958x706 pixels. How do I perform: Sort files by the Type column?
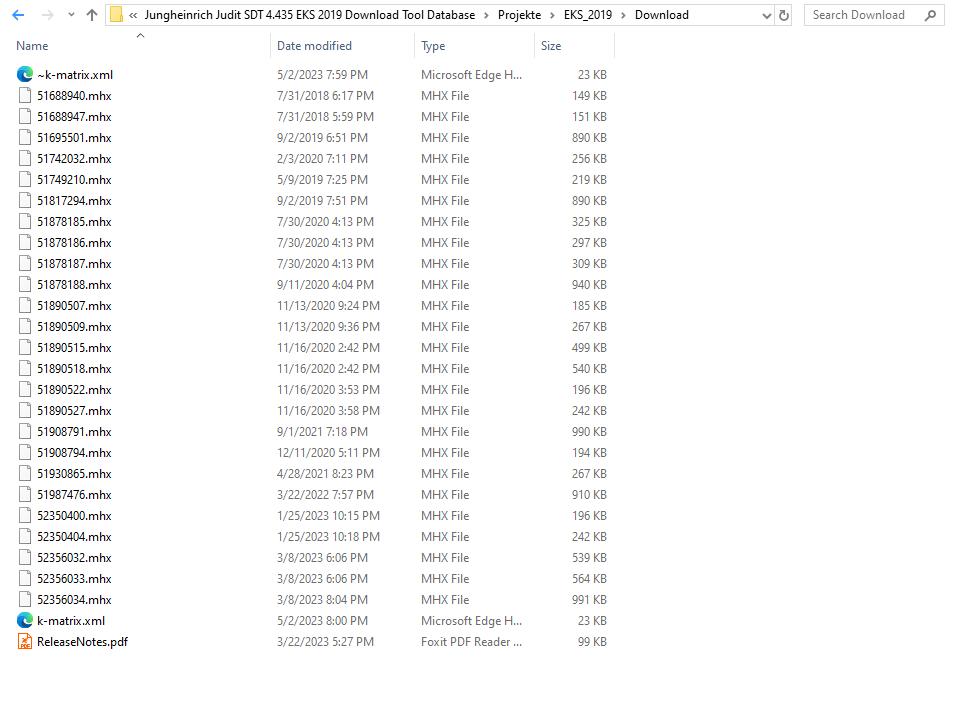coord(433,46)
